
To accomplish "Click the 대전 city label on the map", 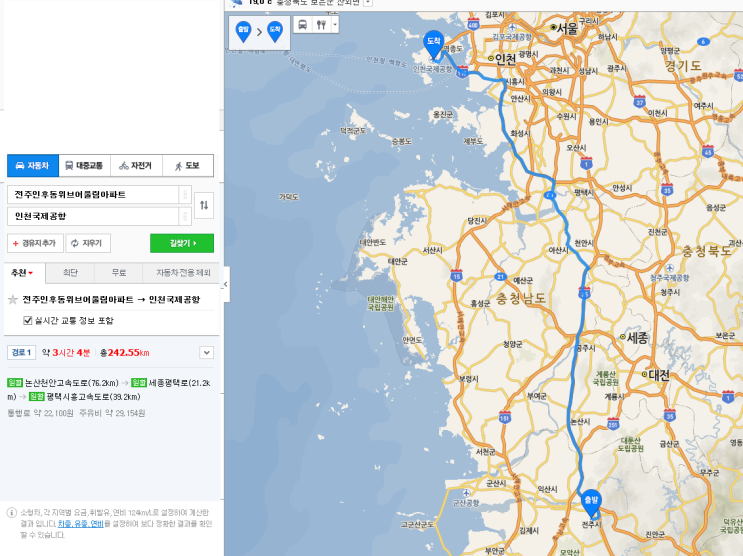I will click(659, 375).
